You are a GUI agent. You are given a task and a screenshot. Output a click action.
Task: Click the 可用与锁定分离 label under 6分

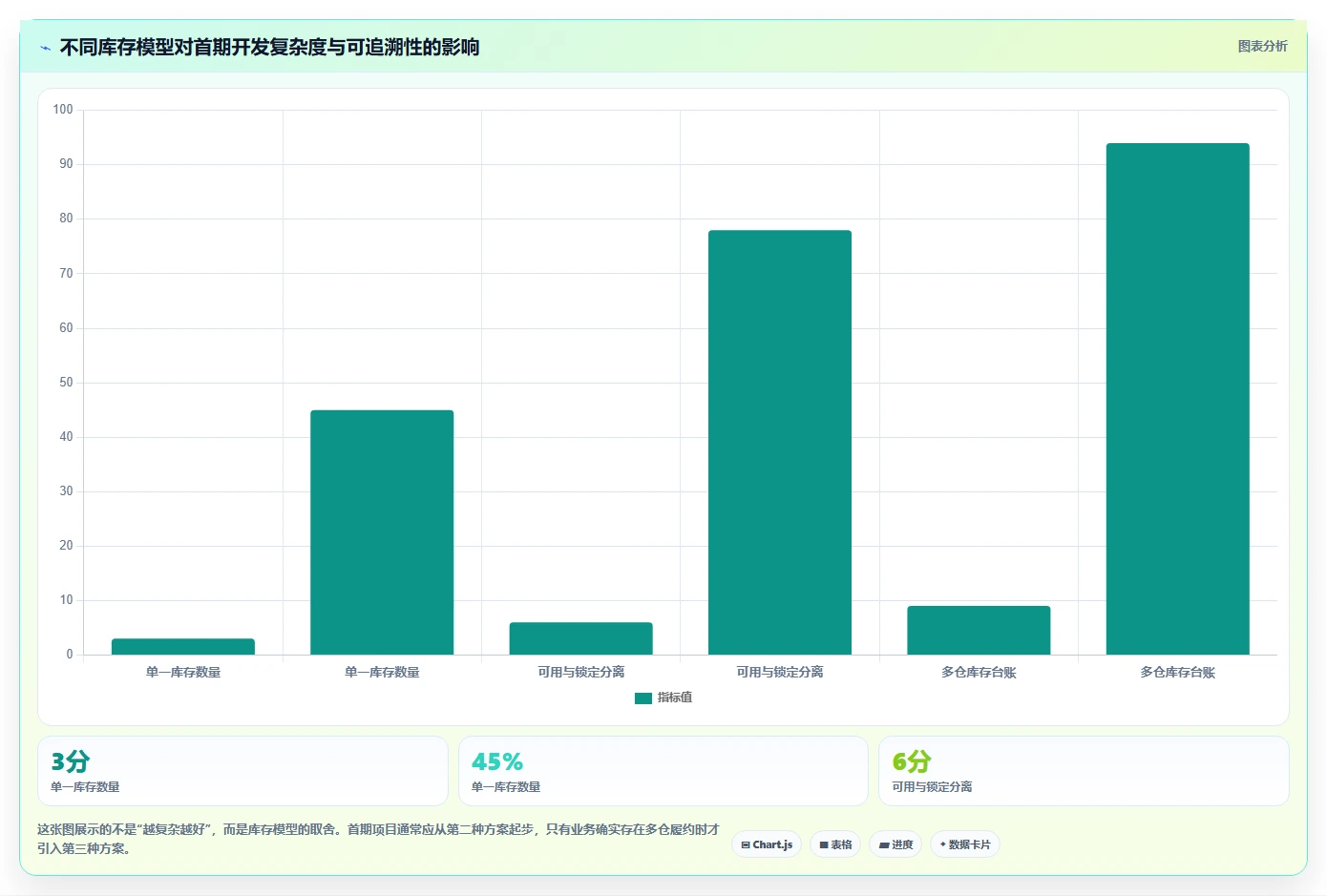[932, 787]
